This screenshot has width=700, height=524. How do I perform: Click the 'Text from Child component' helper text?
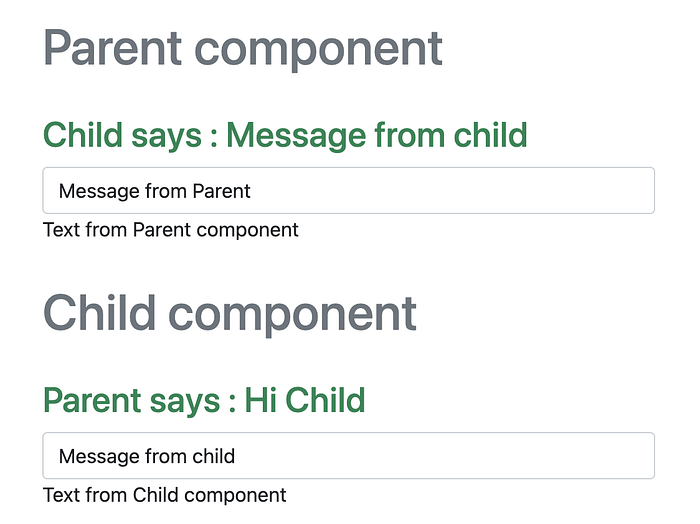coord(164,495)
